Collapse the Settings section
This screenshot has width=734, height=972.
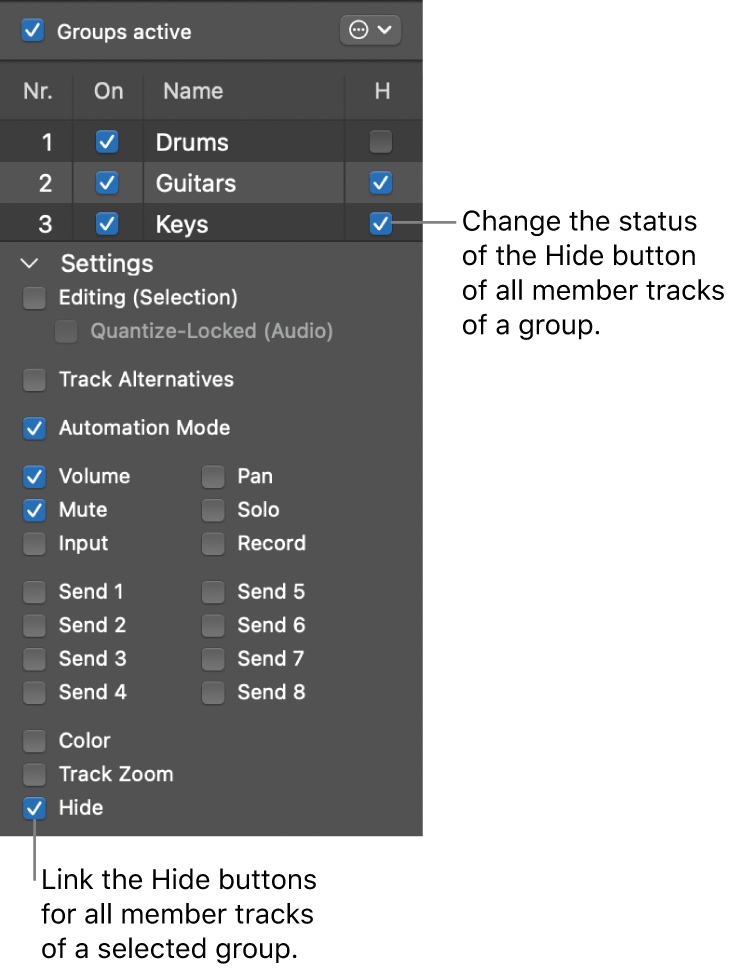(x=28, y=263)
